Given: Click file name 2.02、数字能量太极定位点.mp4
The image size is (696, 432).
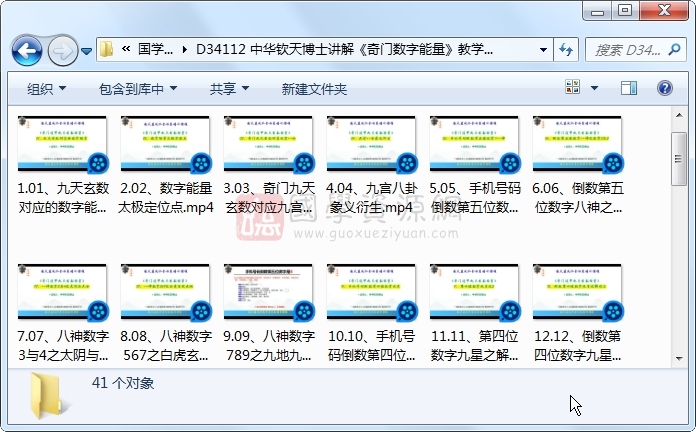Looking at the screenshot, I should tap(166, 198).
